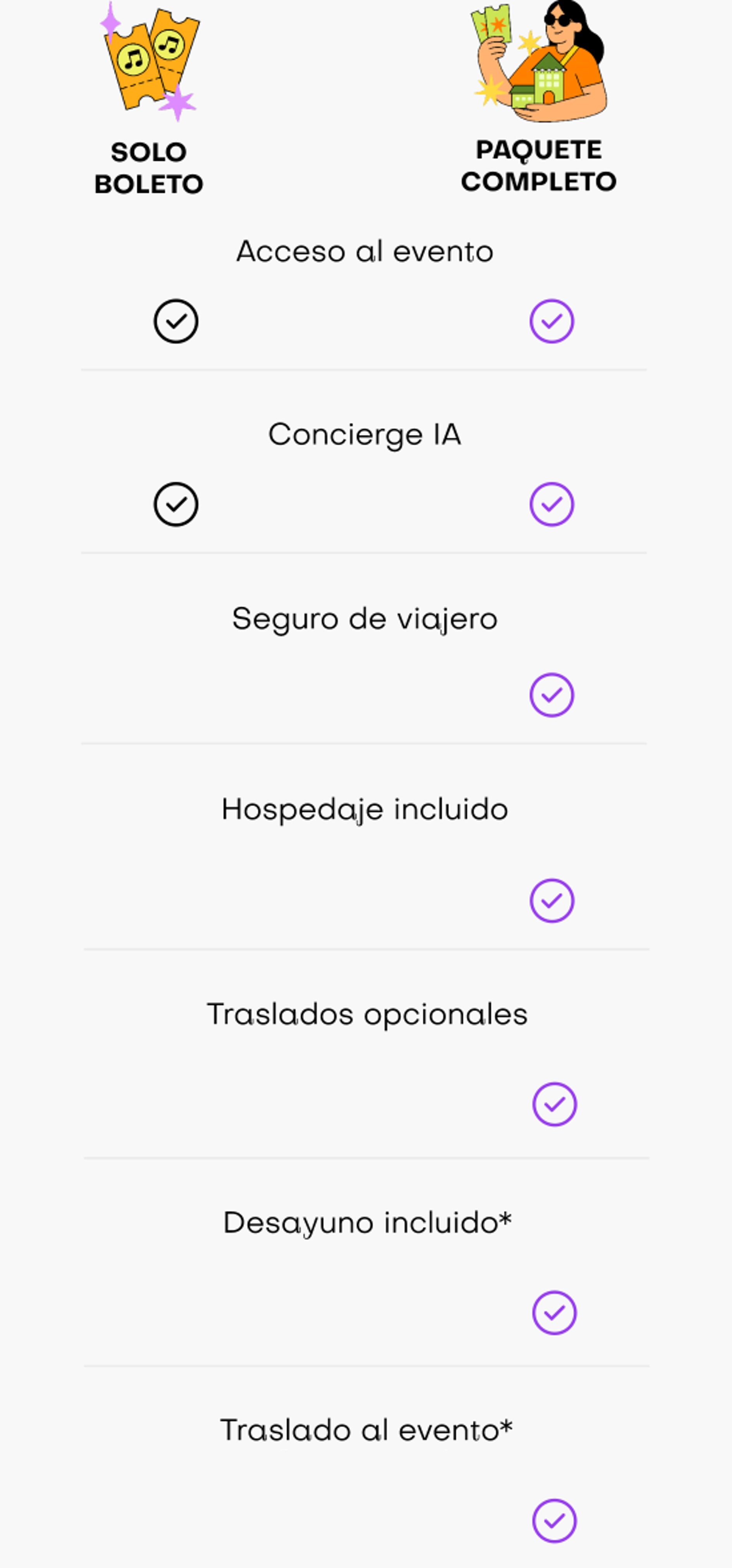
Task: Click the Concierge IA label
Action: (365, 435)
